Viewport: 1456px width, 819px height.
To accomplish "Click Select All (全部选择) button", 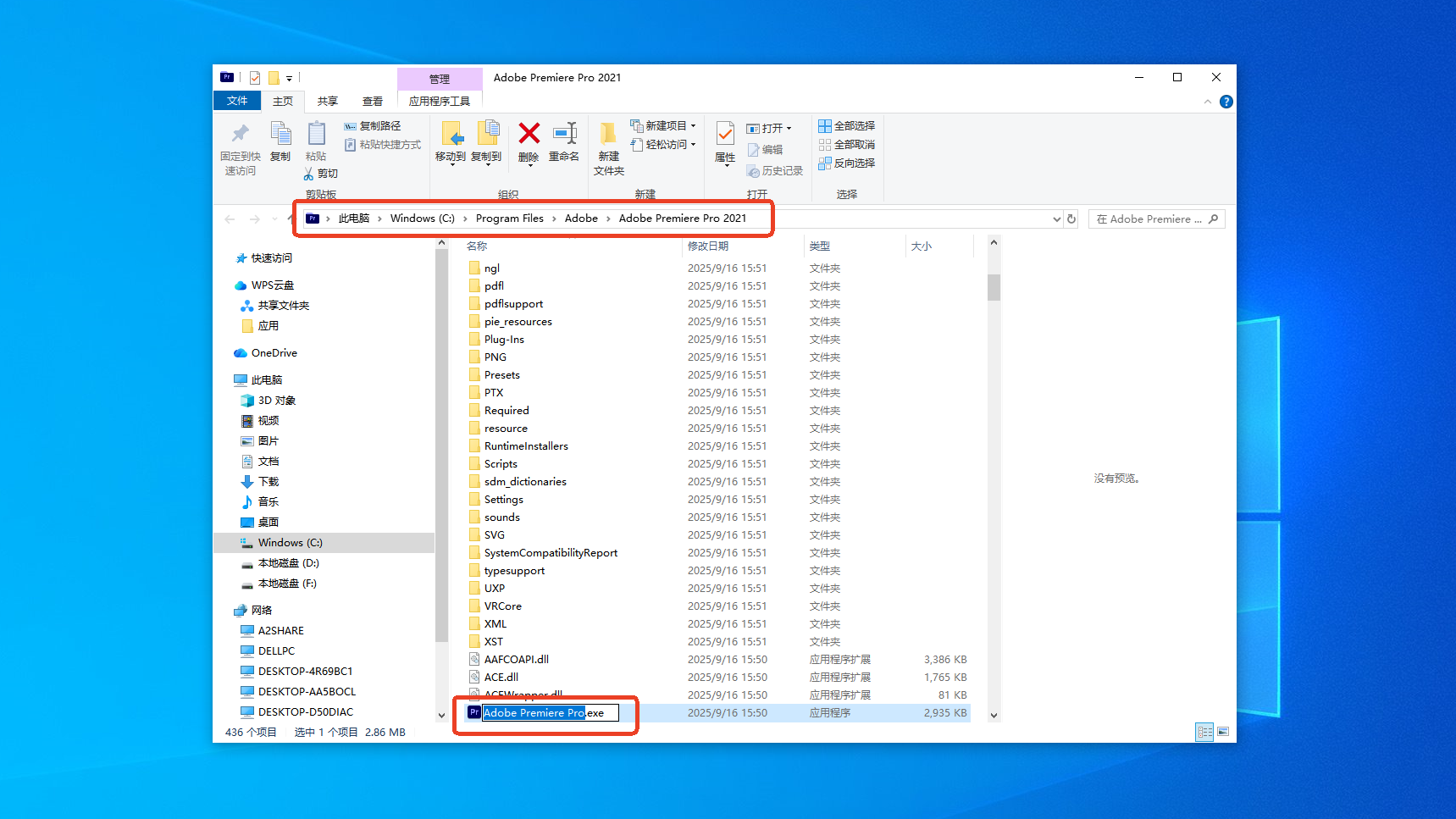I will [846, 126].
